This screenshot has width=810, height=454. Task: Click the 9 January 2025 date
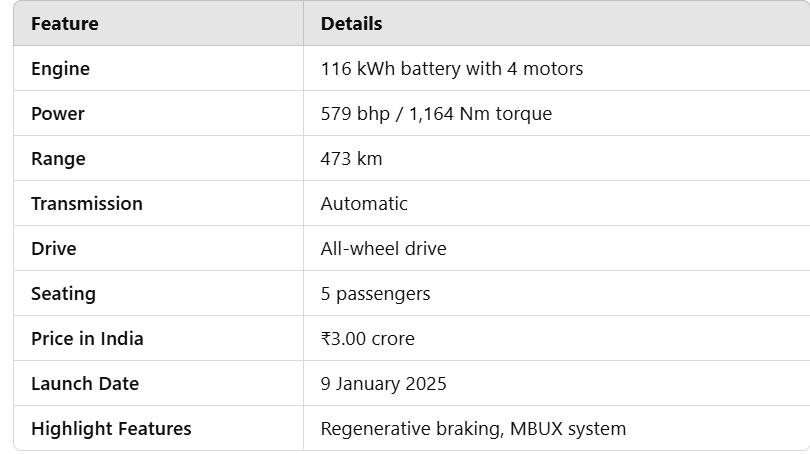383,384
